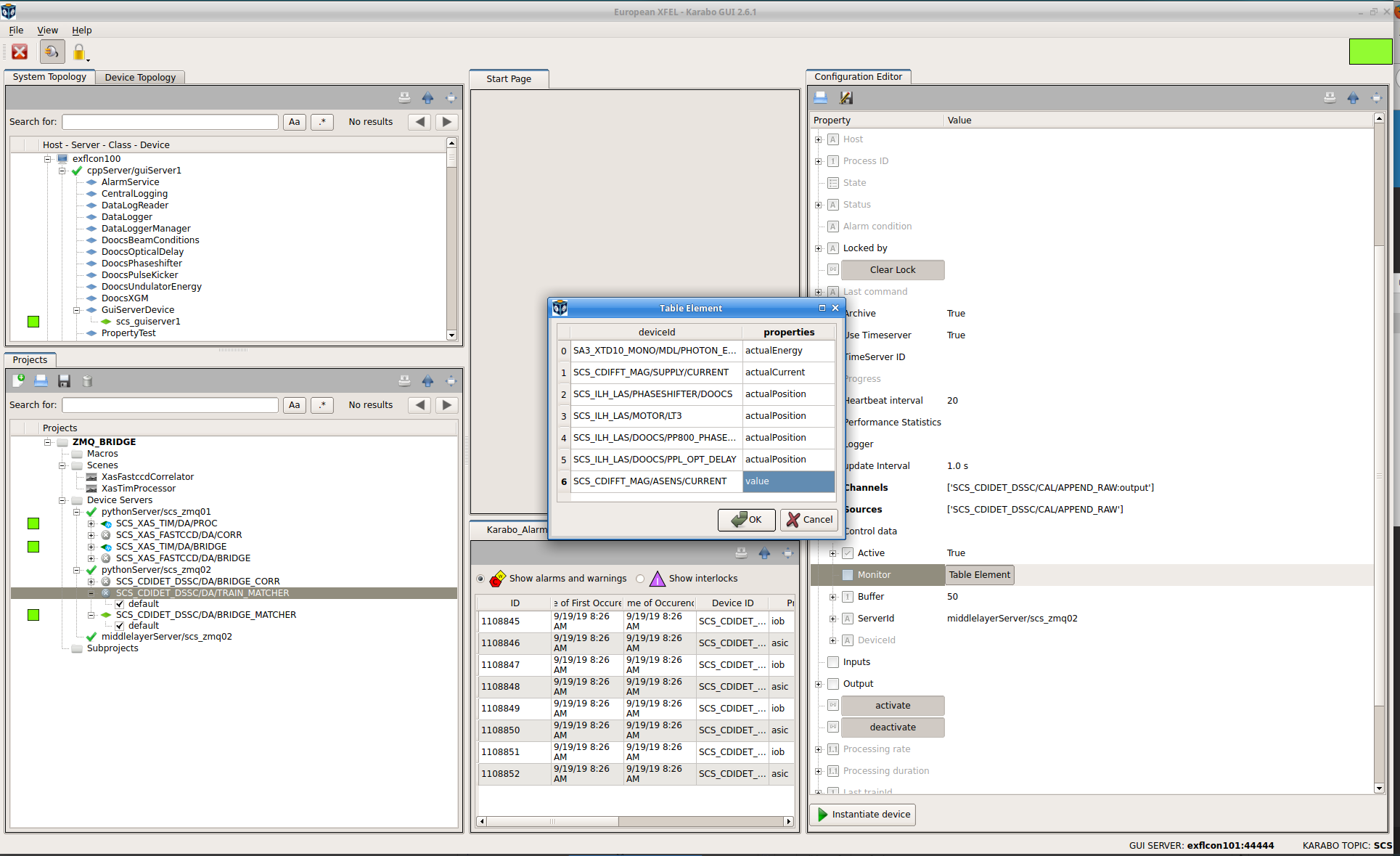Click load project icon in Projects toolbar

[41, 380]
